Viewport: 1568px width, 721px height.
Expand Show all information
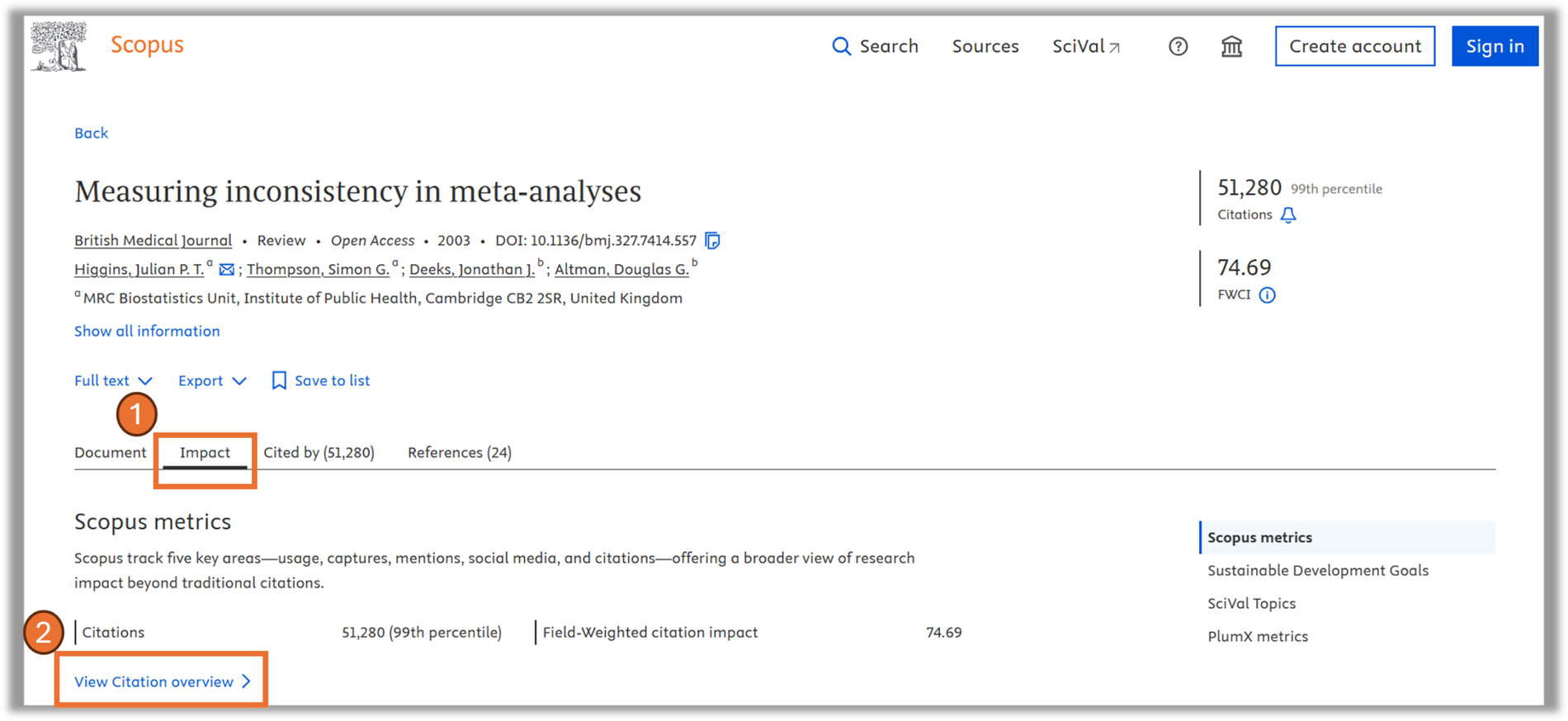pos(147,331)
